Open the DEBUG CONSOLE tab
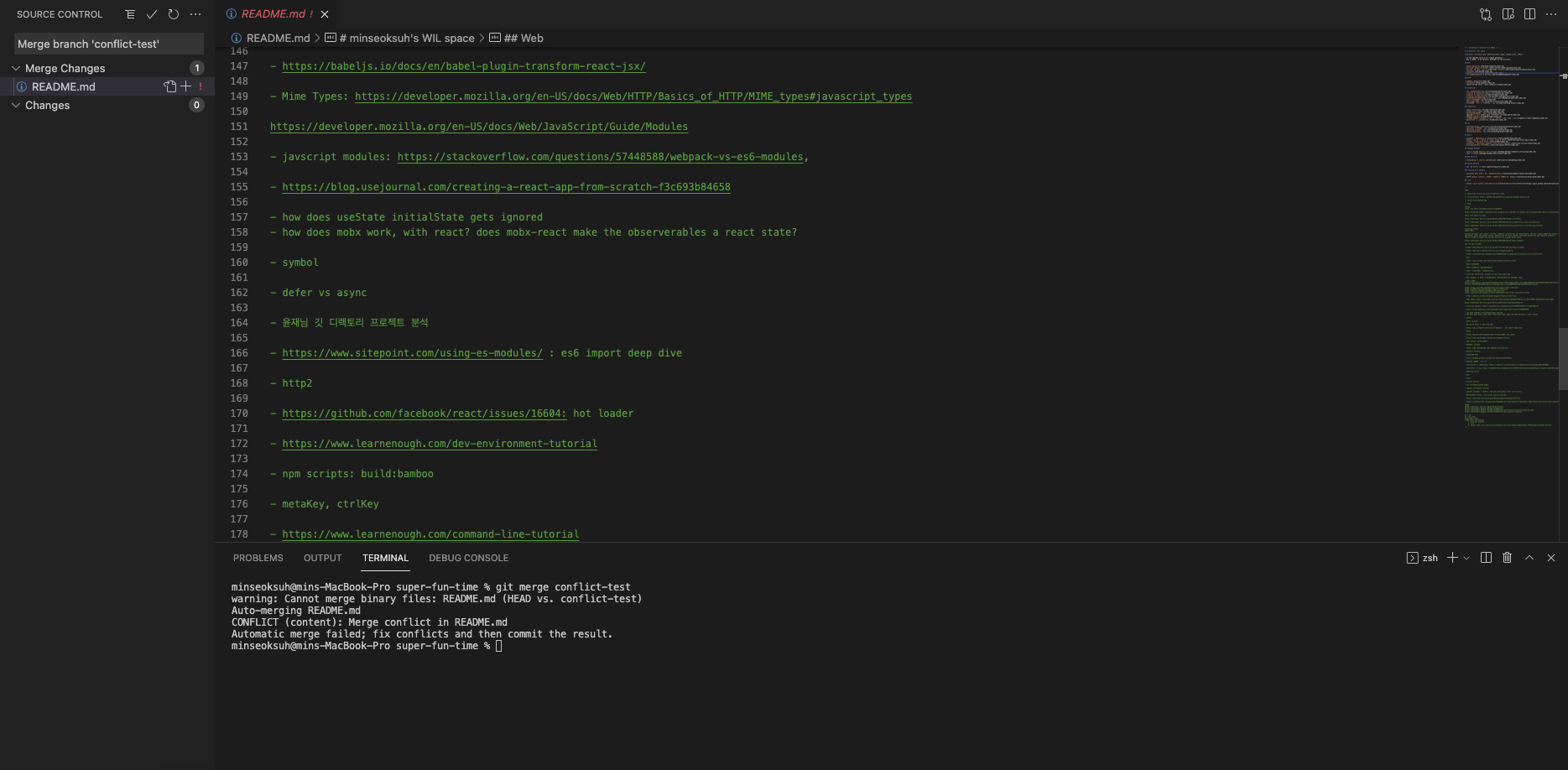The image size is (1568, 770). tap(468, 558)
